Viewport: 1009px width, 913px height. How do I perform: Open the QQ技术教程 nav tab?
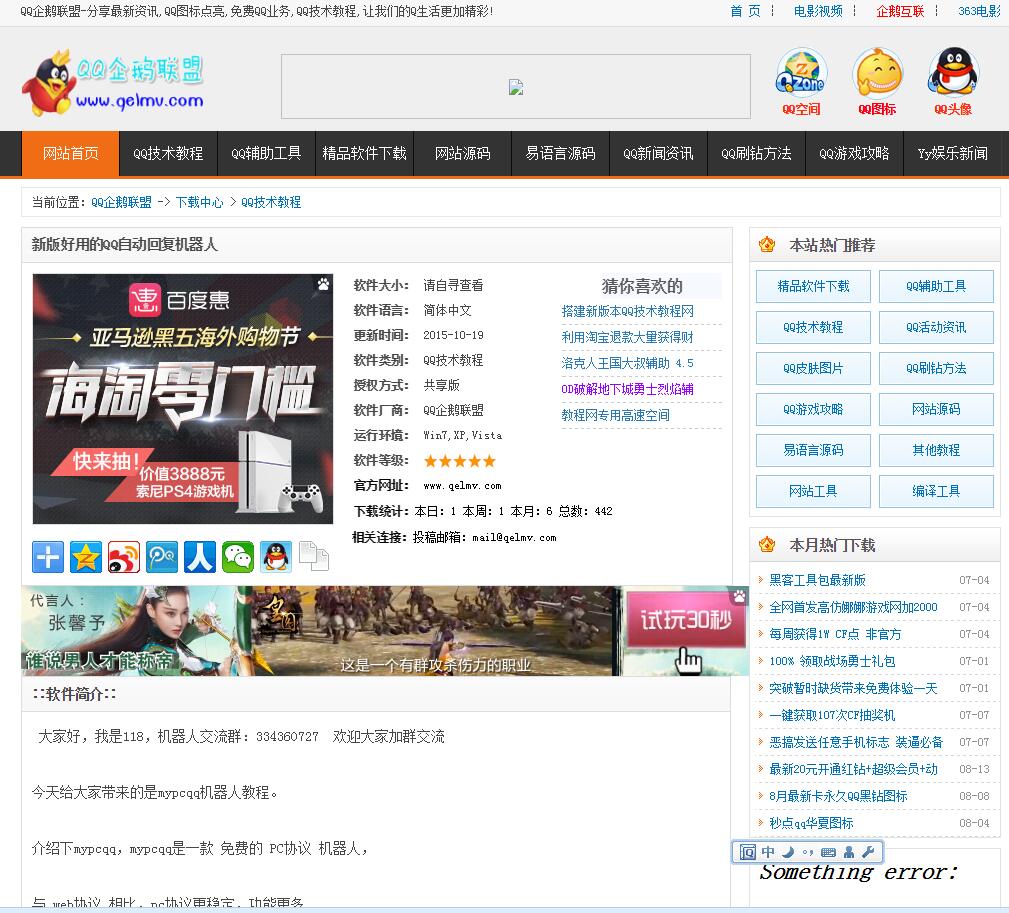click(168, 153)
